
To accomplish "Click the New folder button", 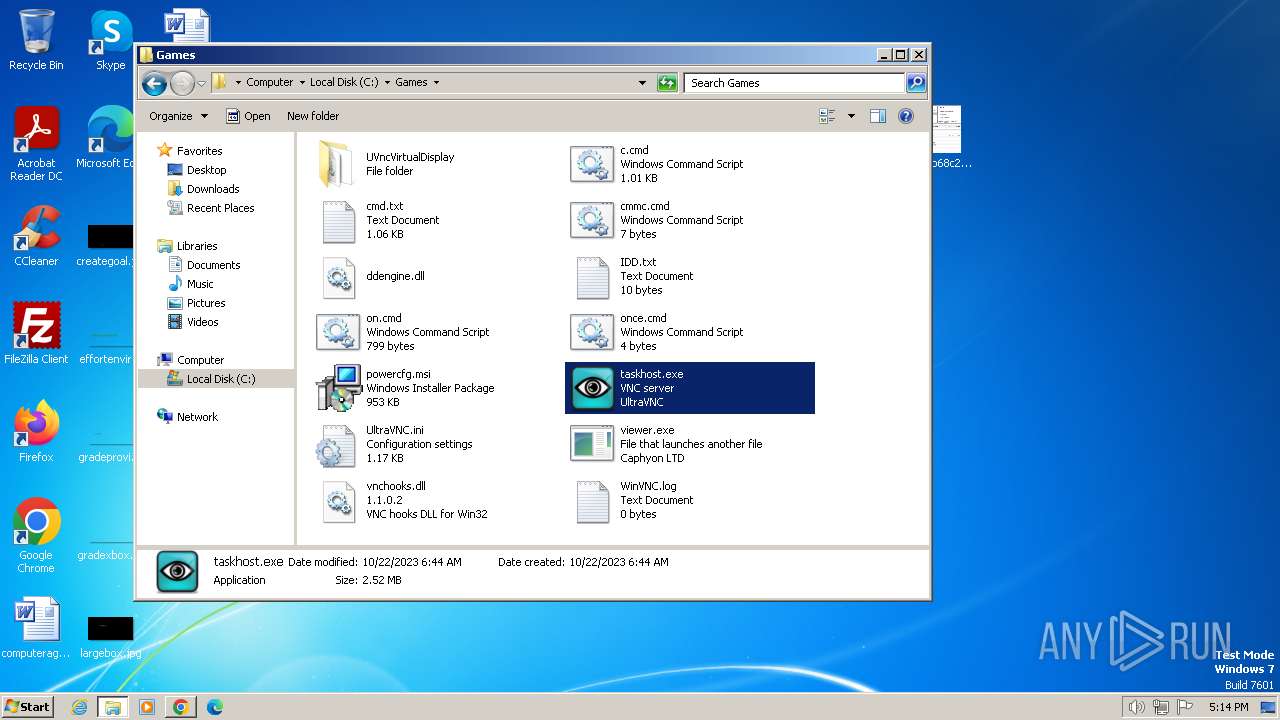I will pos(313,116).
